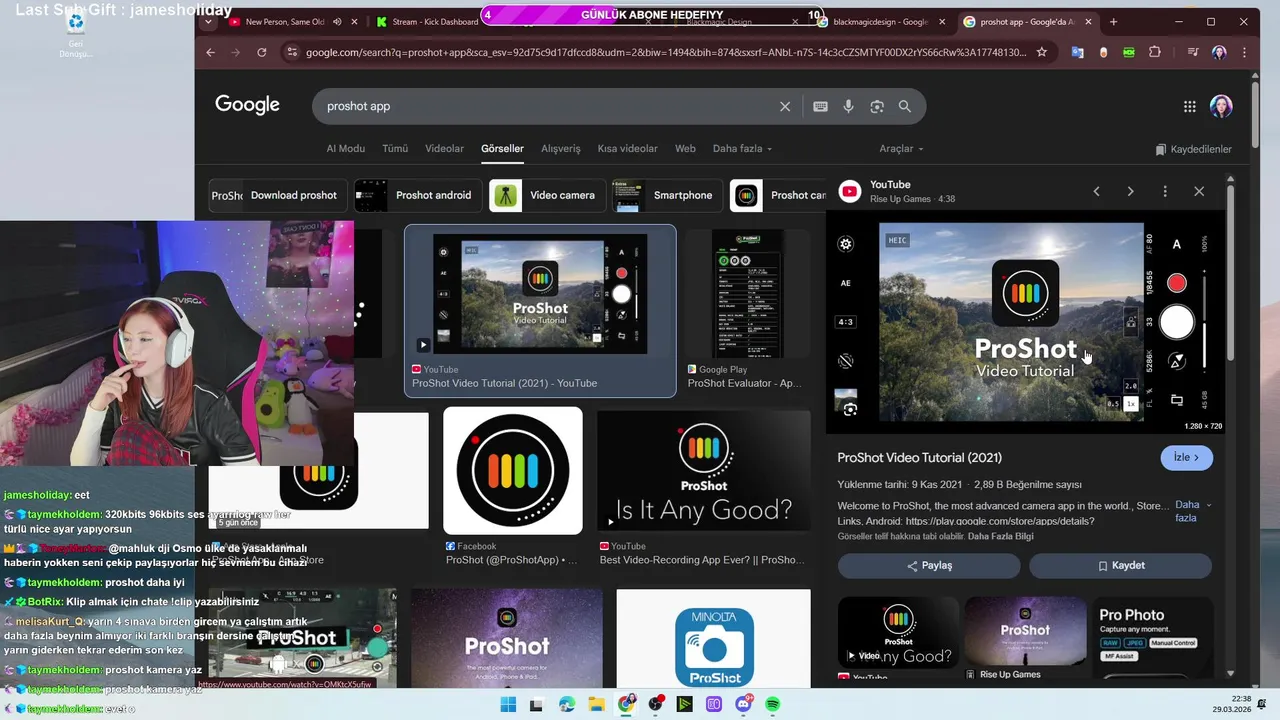1280x720 pixels.
Task: Switch to the 'AI Modu' tab
Action: 345,148
